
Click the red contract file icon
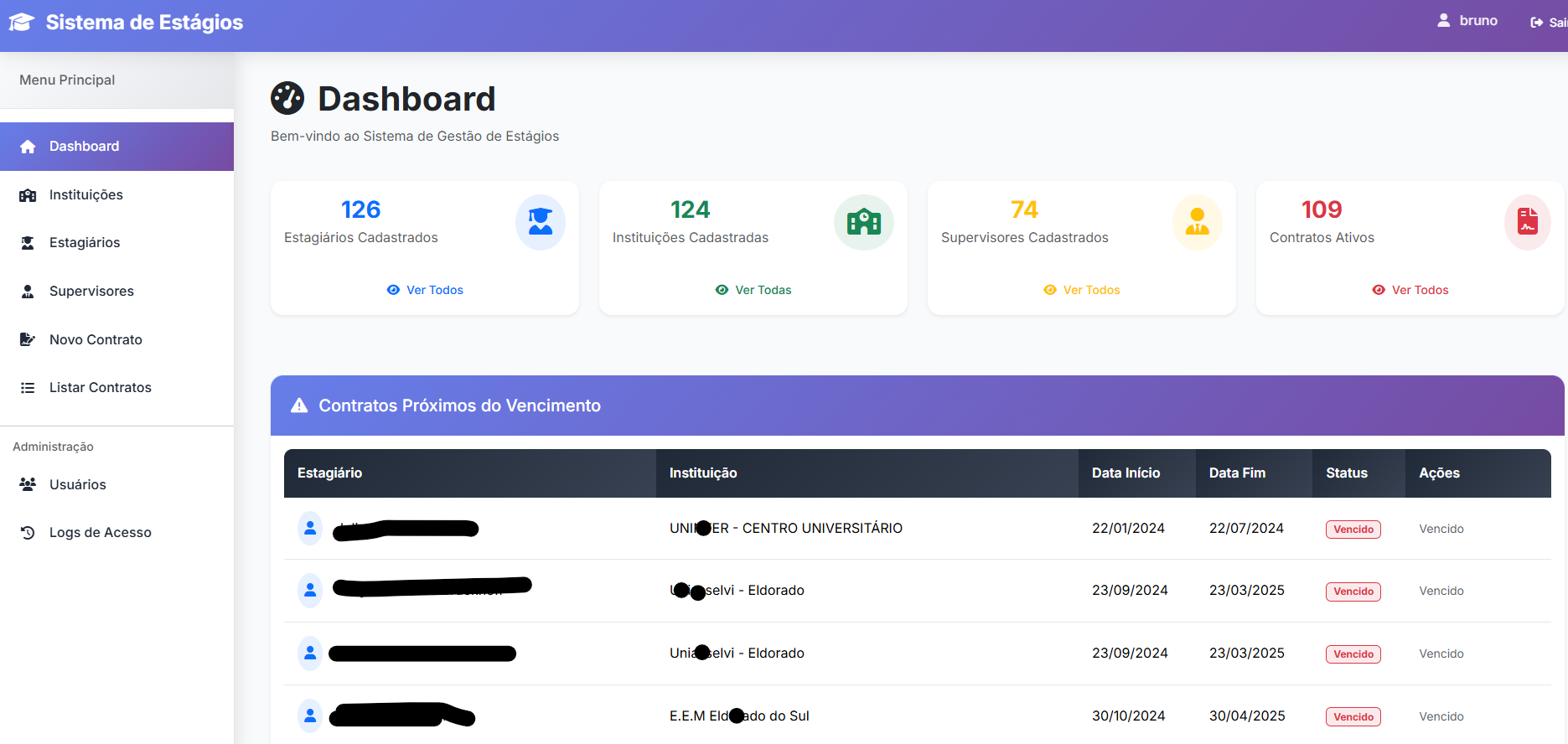(x=1527, y=222)
